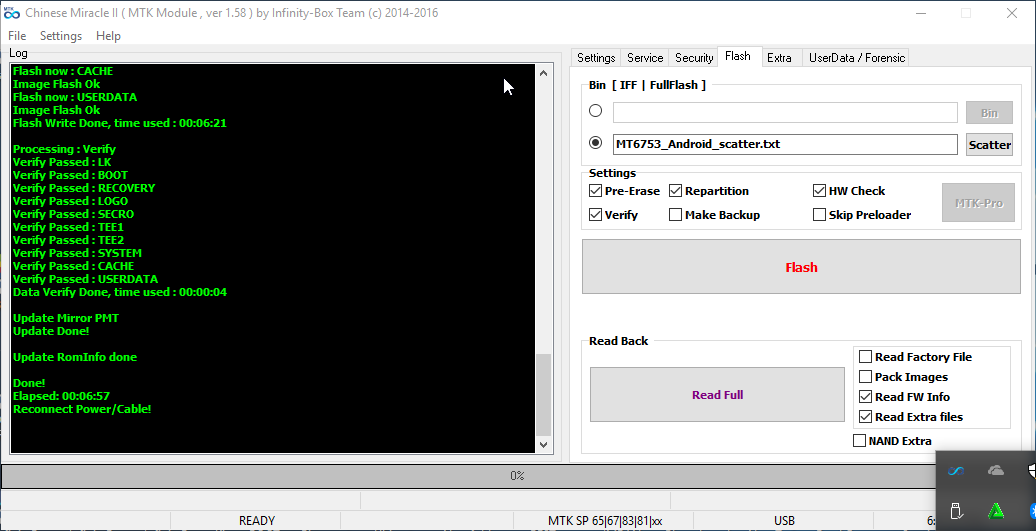This screenshot has height=531, width=1036.
Task: Click the USB safely remove tray icon
Action: coord(955,511)
